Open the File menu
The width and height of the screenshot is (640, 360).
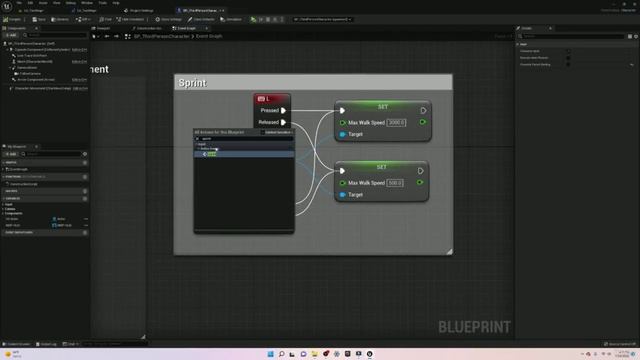pos(19,3)
